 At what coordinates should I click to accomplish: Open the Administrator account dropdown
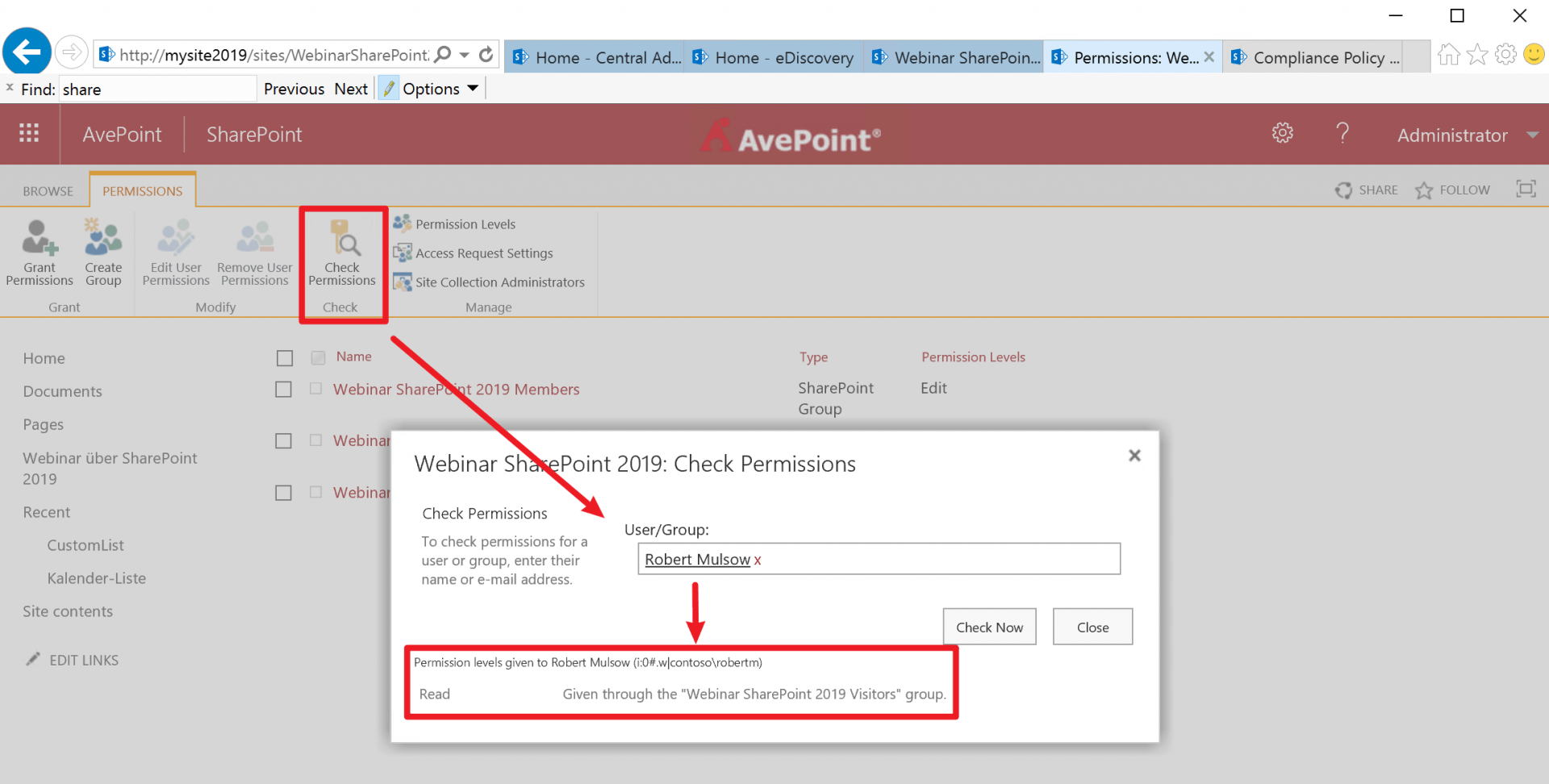pyautogui.click(x=1464, y=134)
